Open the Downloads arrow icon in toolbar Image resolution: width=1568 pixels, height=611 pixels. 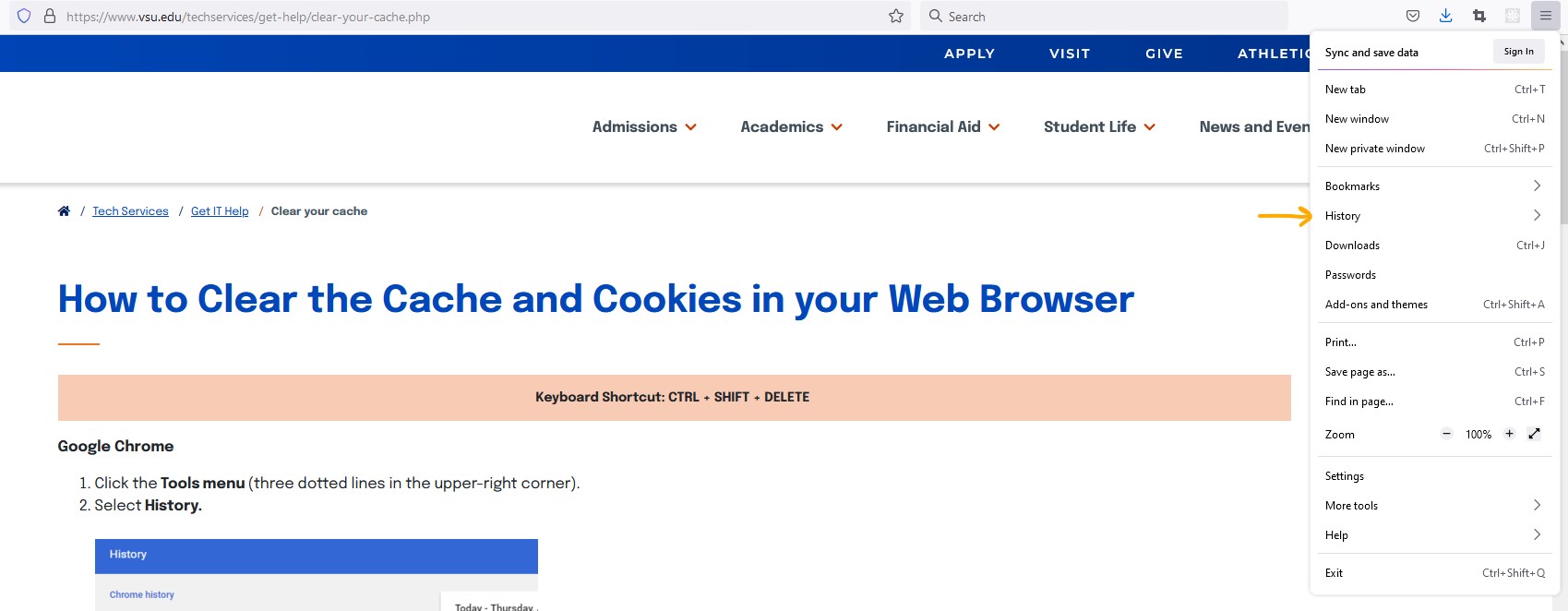click(x=1446, y=16)
